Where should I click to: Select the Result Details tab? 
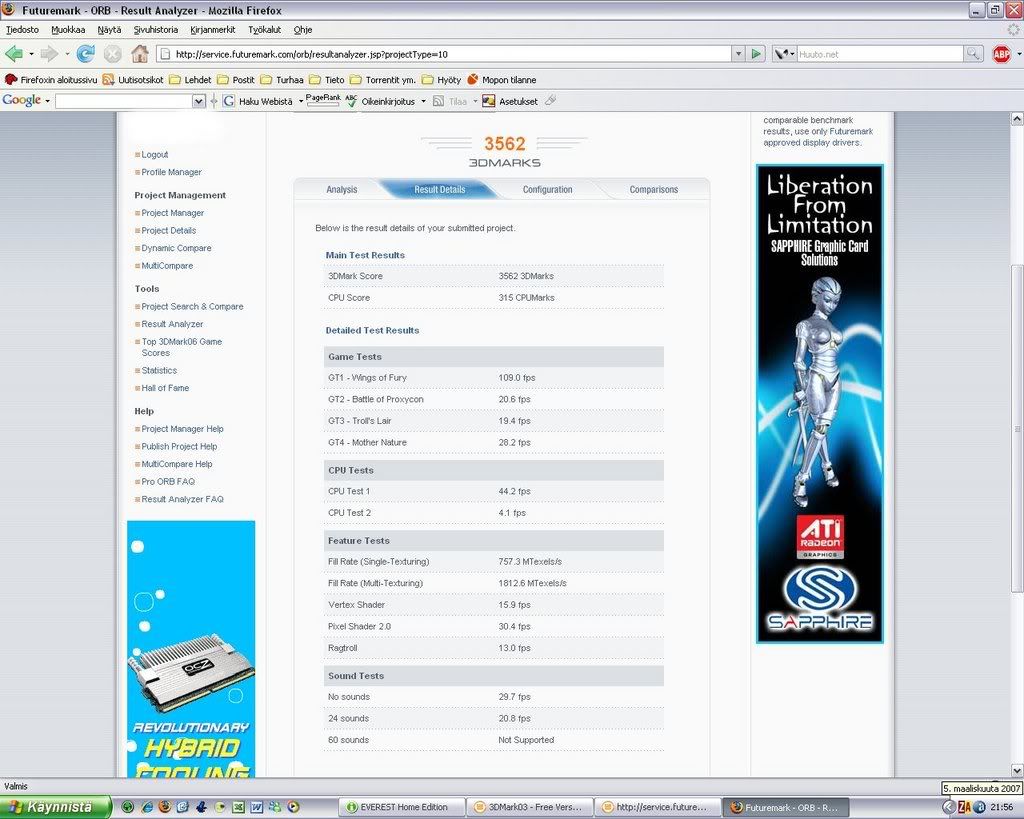(440, 189)
